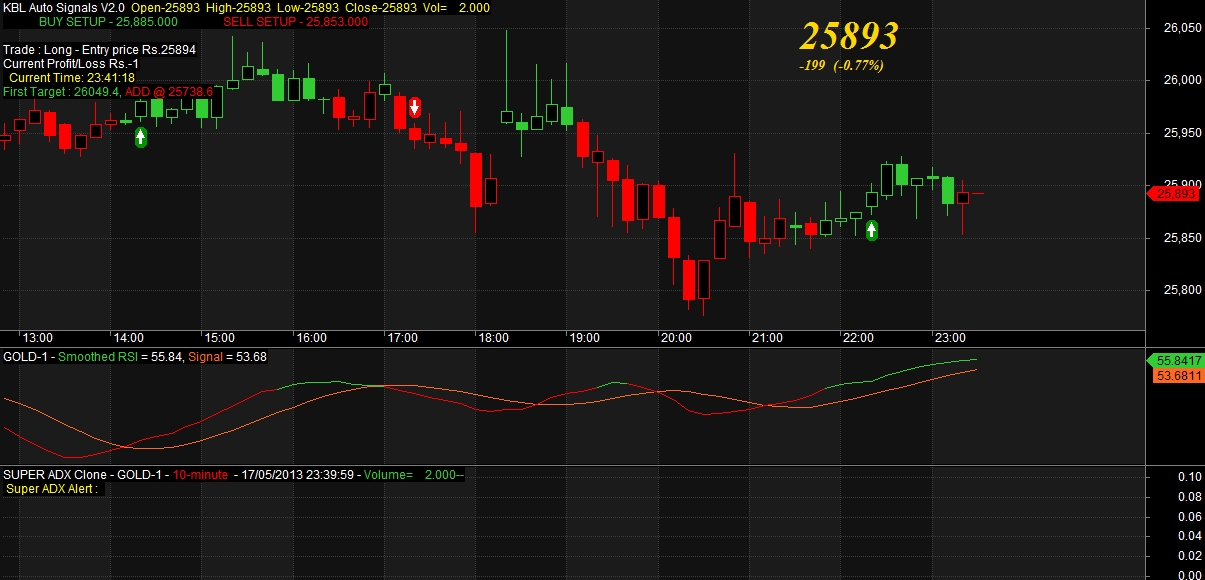
Task: Click the 23:00 time axis label
Action: point(949,338)
